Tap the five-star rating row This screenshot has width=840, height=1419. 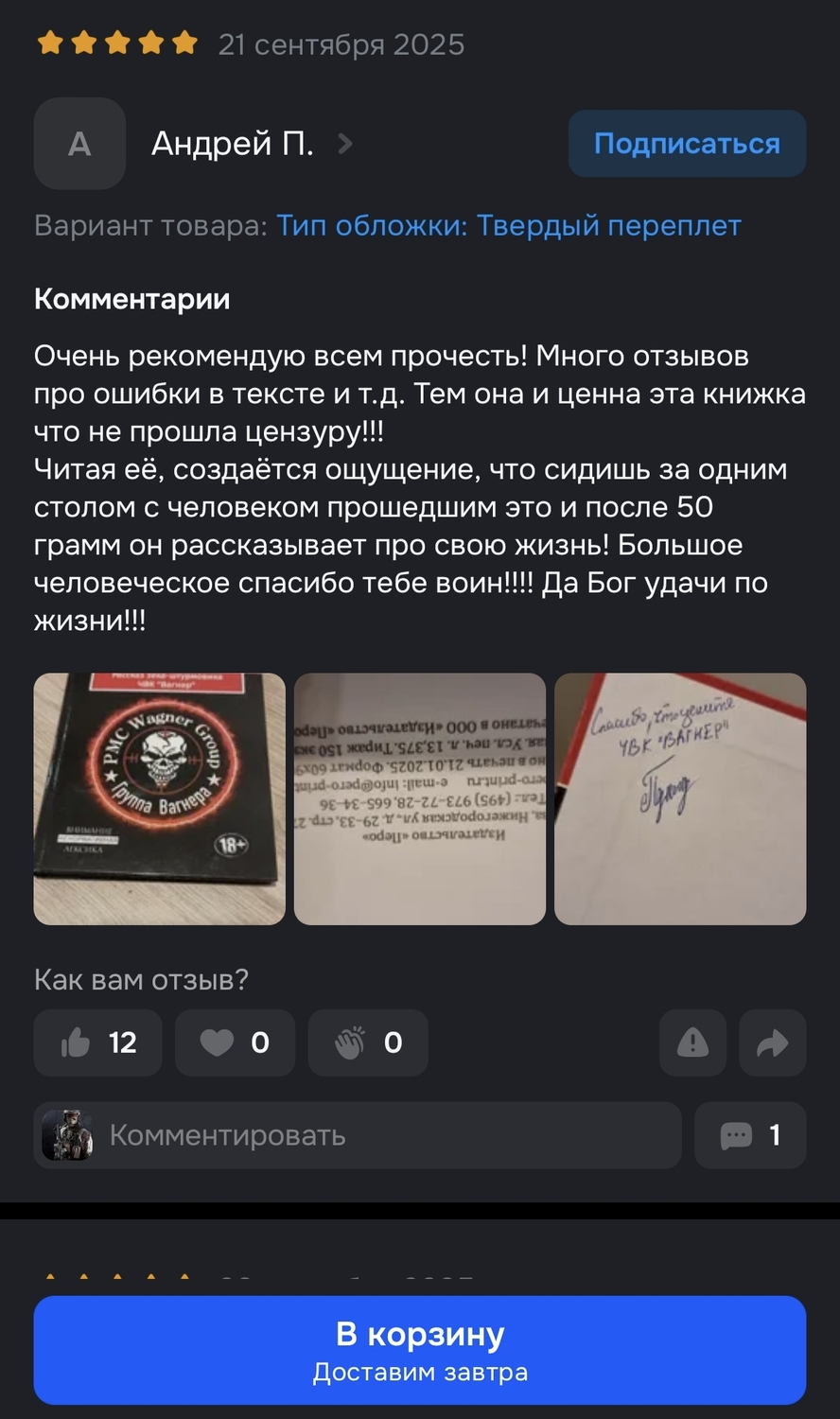(x=117, y=44)
